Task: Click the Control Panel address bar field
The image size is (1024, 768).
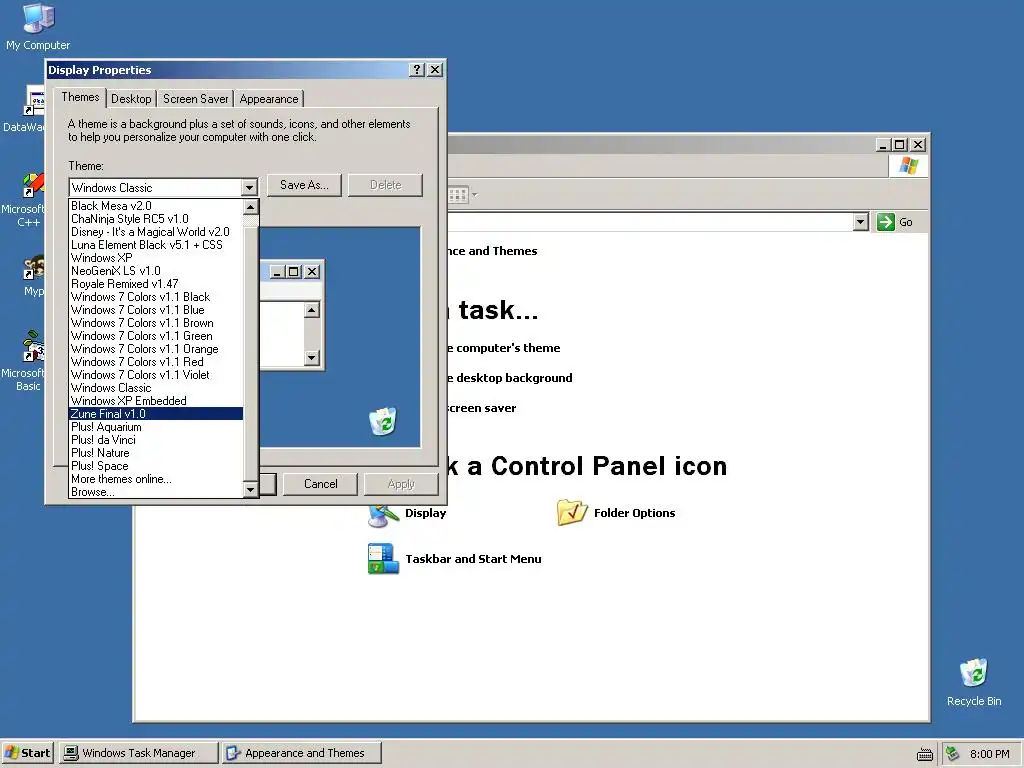Action: point(650,222)
